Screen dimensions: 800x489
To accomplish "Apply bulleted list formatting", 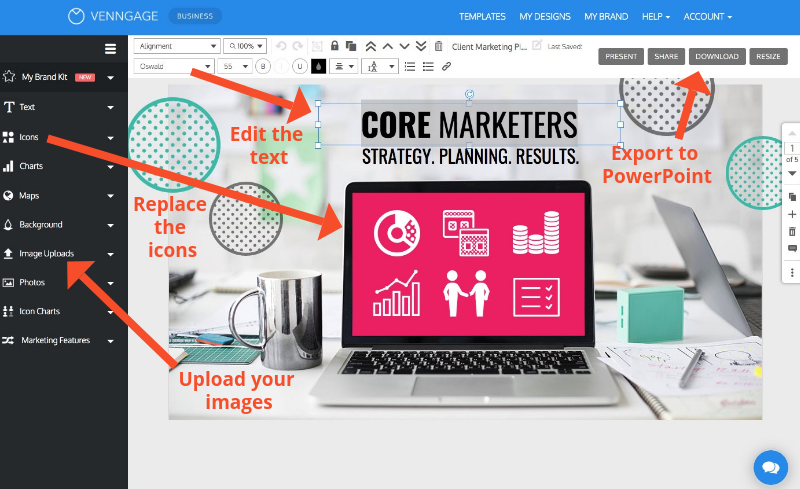I will click(428, 66).
